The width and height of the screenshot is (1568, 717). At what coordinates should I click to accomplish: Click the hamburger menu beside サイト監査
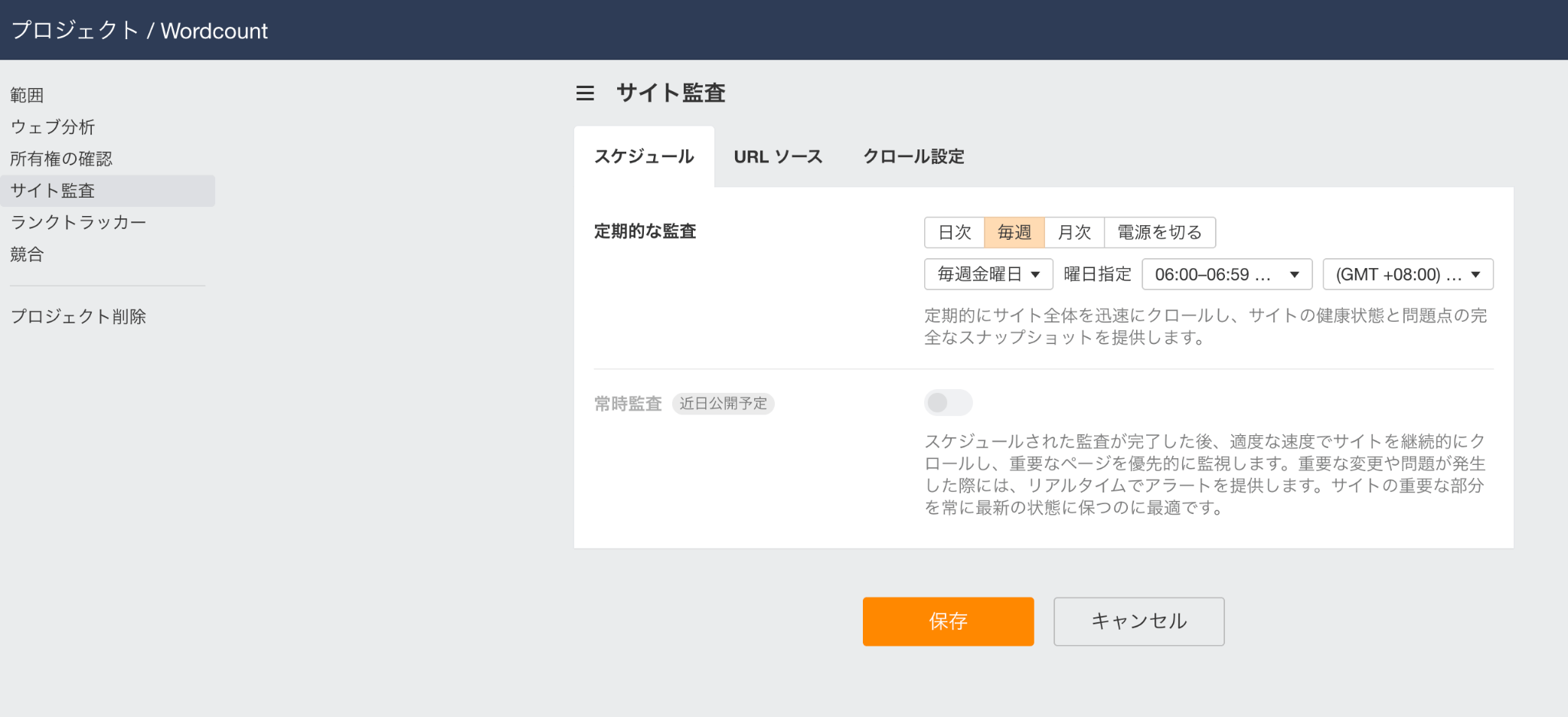(586, 93)
